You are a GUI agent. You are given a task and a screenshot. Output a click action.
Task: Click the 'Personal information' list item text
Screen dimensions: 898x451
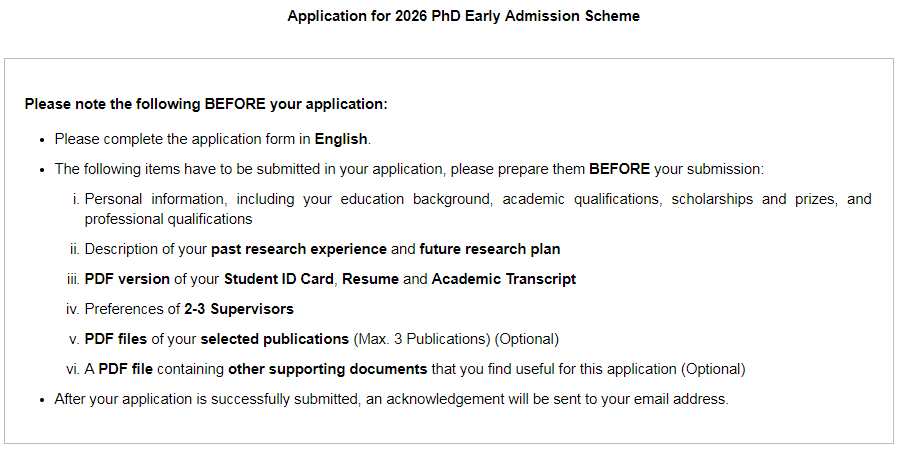coord(478,209)
